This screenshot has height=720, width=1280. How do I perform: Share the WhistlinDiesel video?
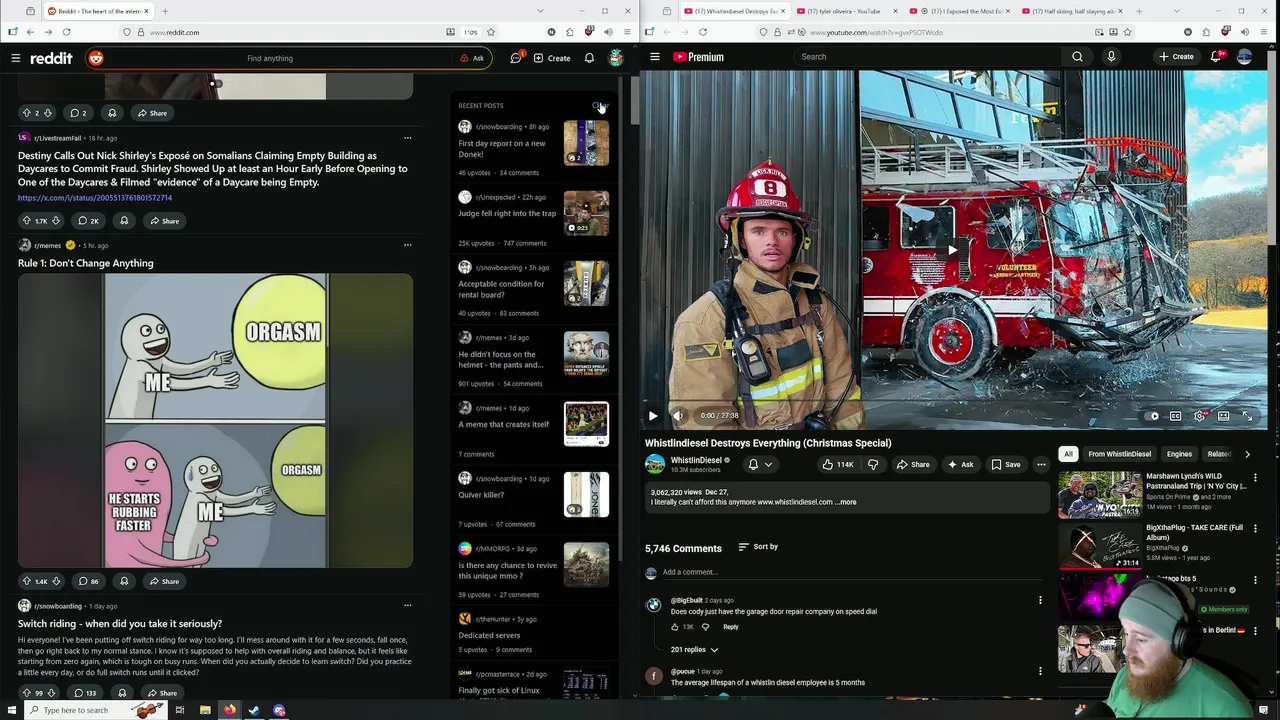click(x=913, y=464)
